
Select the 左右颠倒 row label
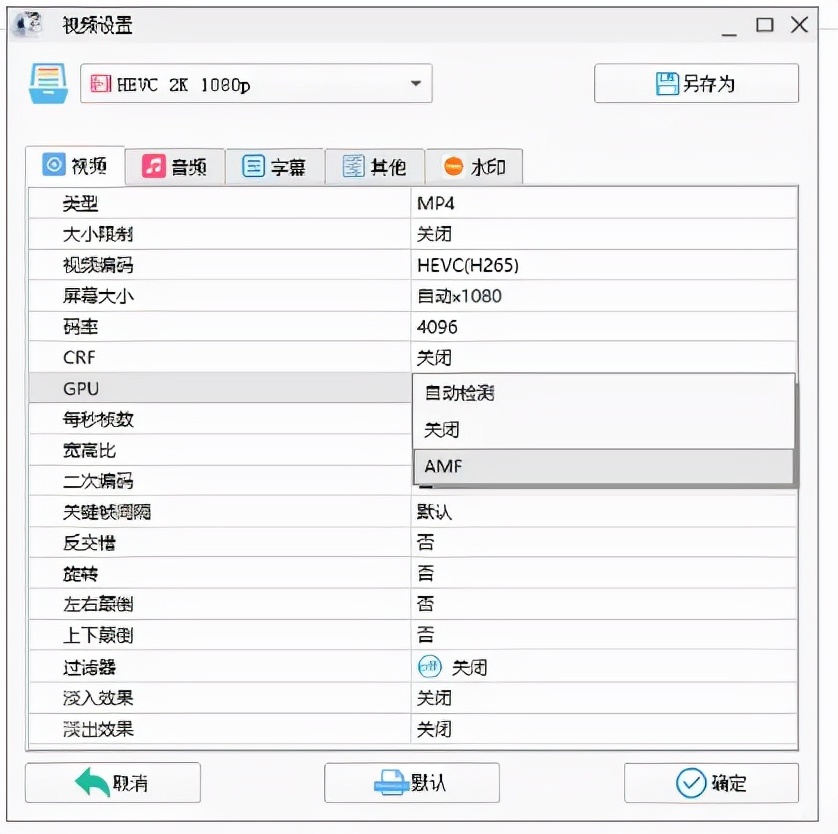pos(98,604)
